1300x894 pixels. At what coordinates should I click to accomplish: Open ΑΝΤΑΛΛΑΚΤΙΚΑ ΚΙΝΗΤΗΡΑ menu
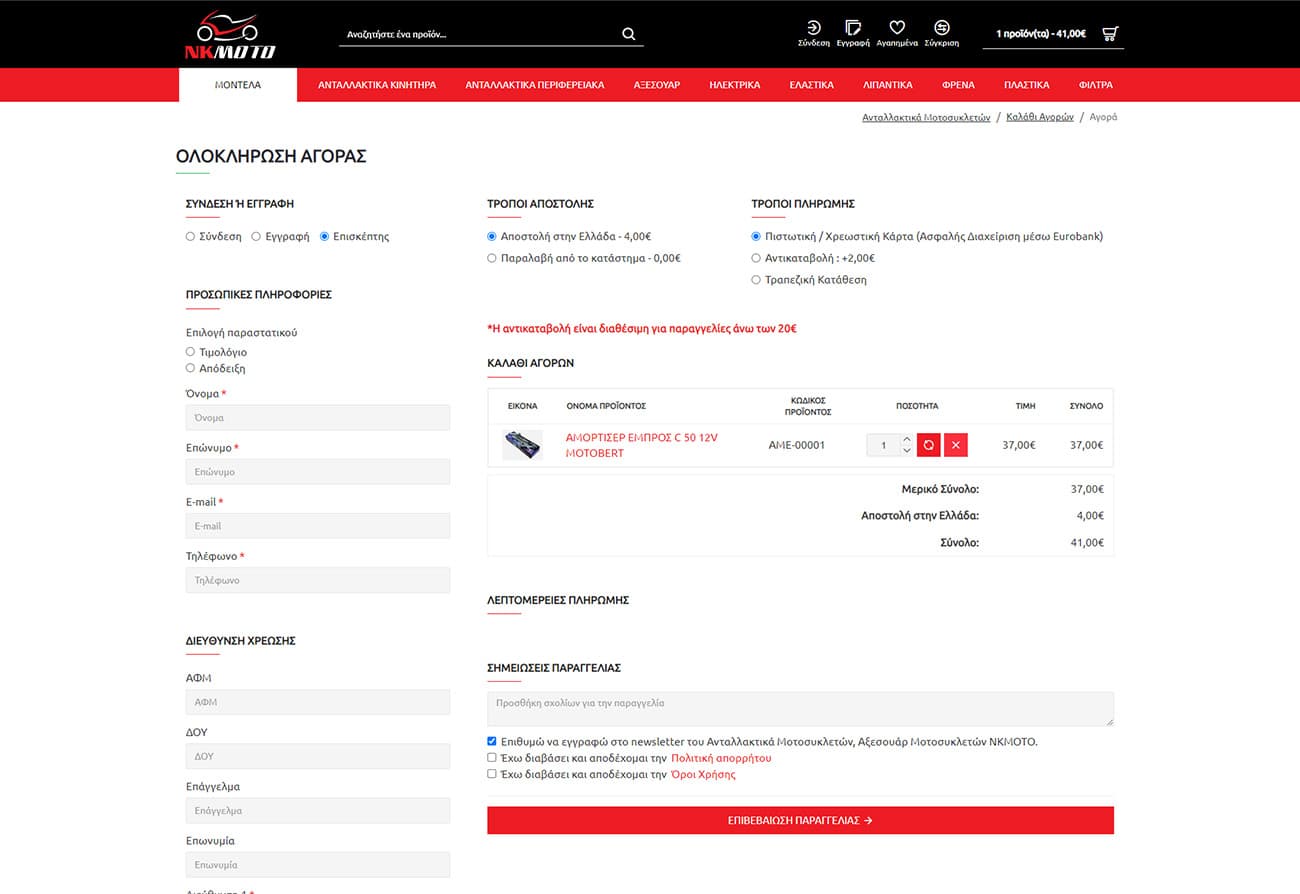tap(377, 85)
